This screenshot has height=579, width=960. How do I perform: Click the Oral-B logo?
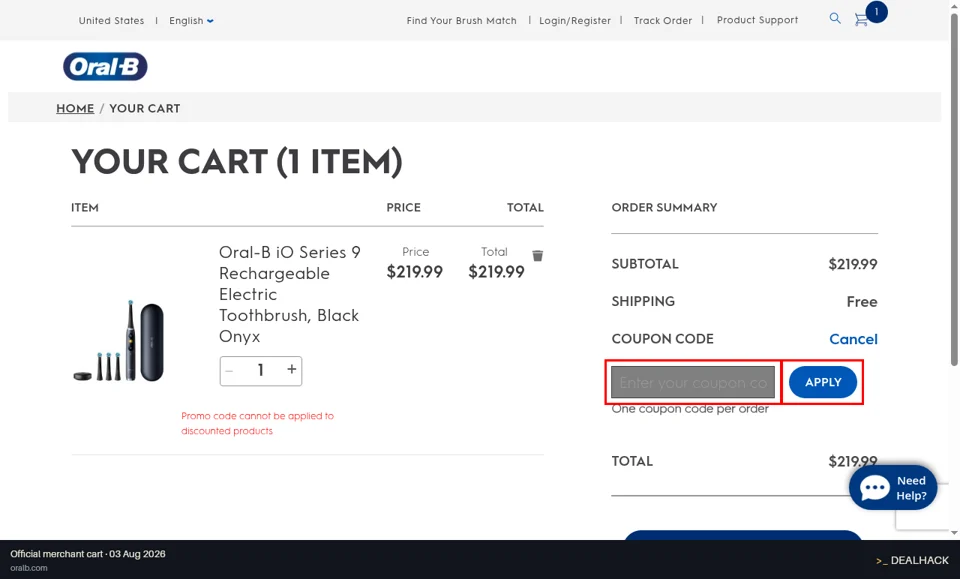[105, 67]
